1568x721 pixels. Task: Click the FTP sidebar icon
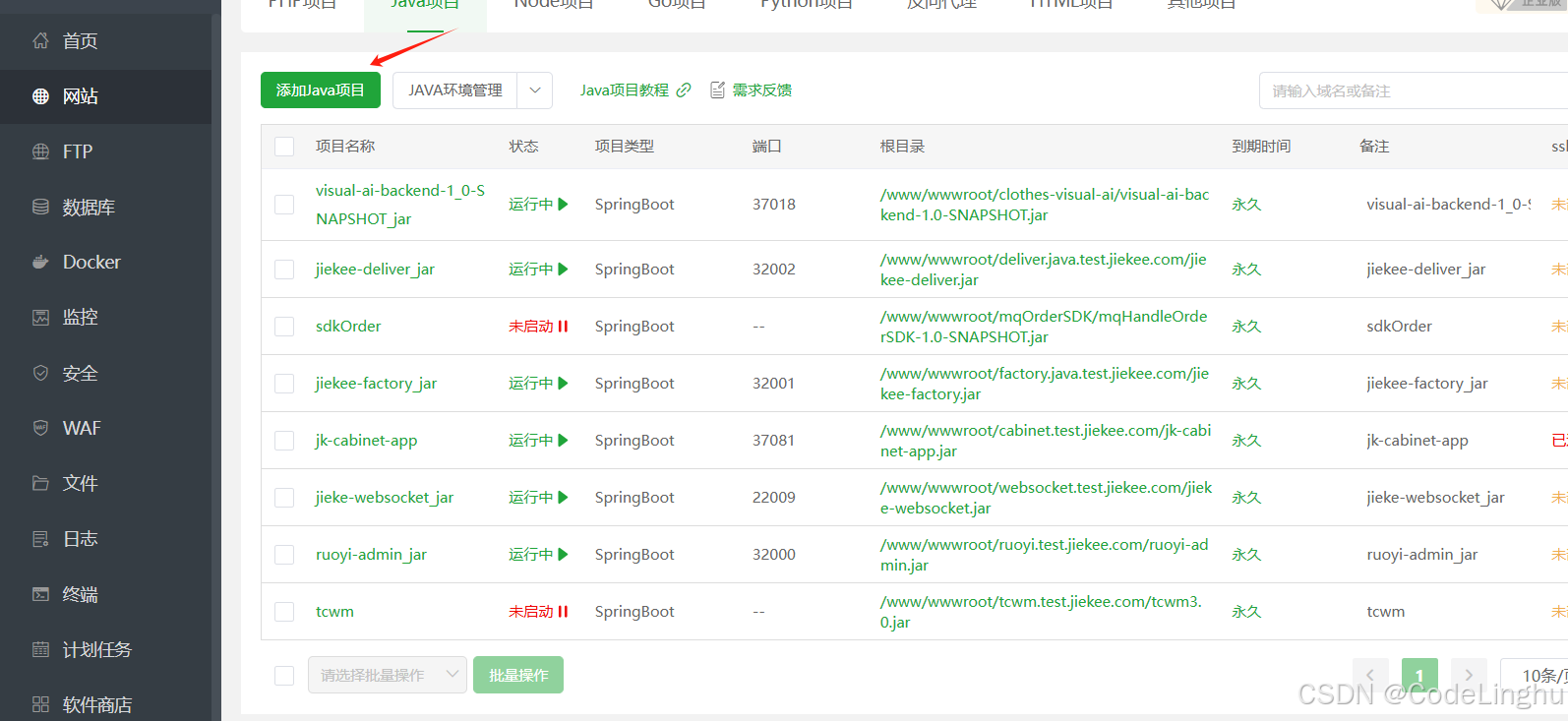pyautogui.click(x=40, y=151)
